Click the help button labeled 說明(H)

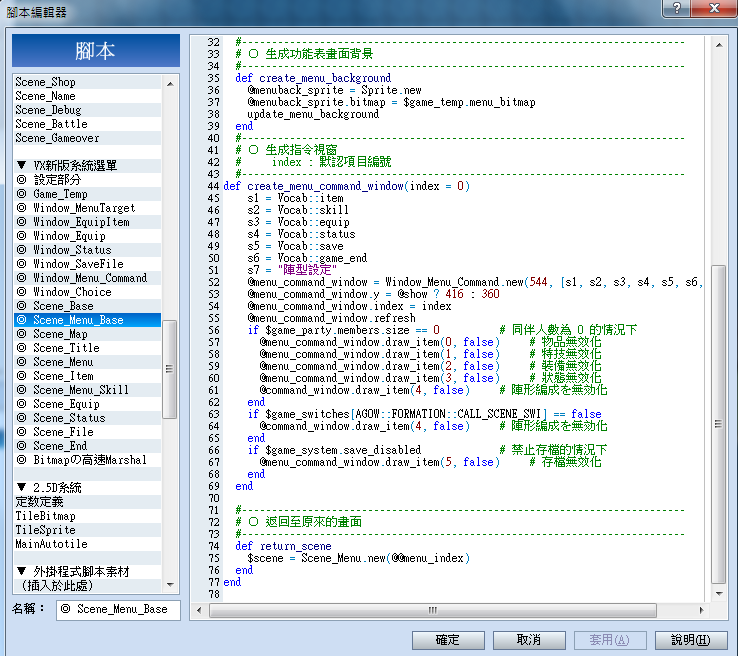tap(691, 640)
